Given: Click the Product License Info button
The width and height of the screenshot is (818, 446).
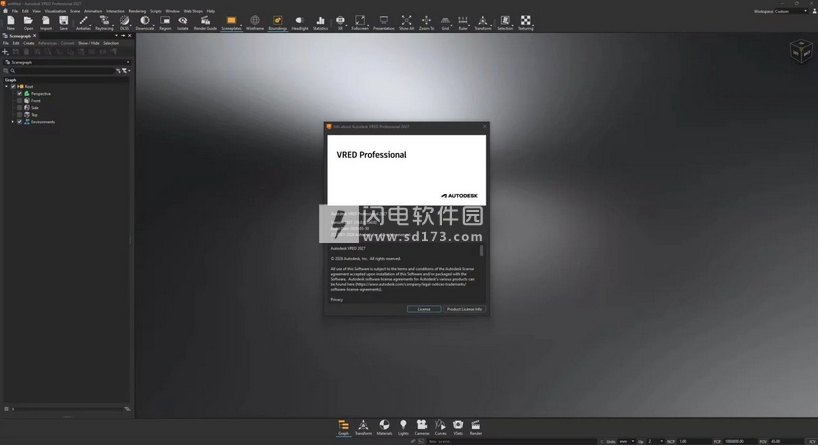Looking at the screenshot, I should [x=464, y=309].
